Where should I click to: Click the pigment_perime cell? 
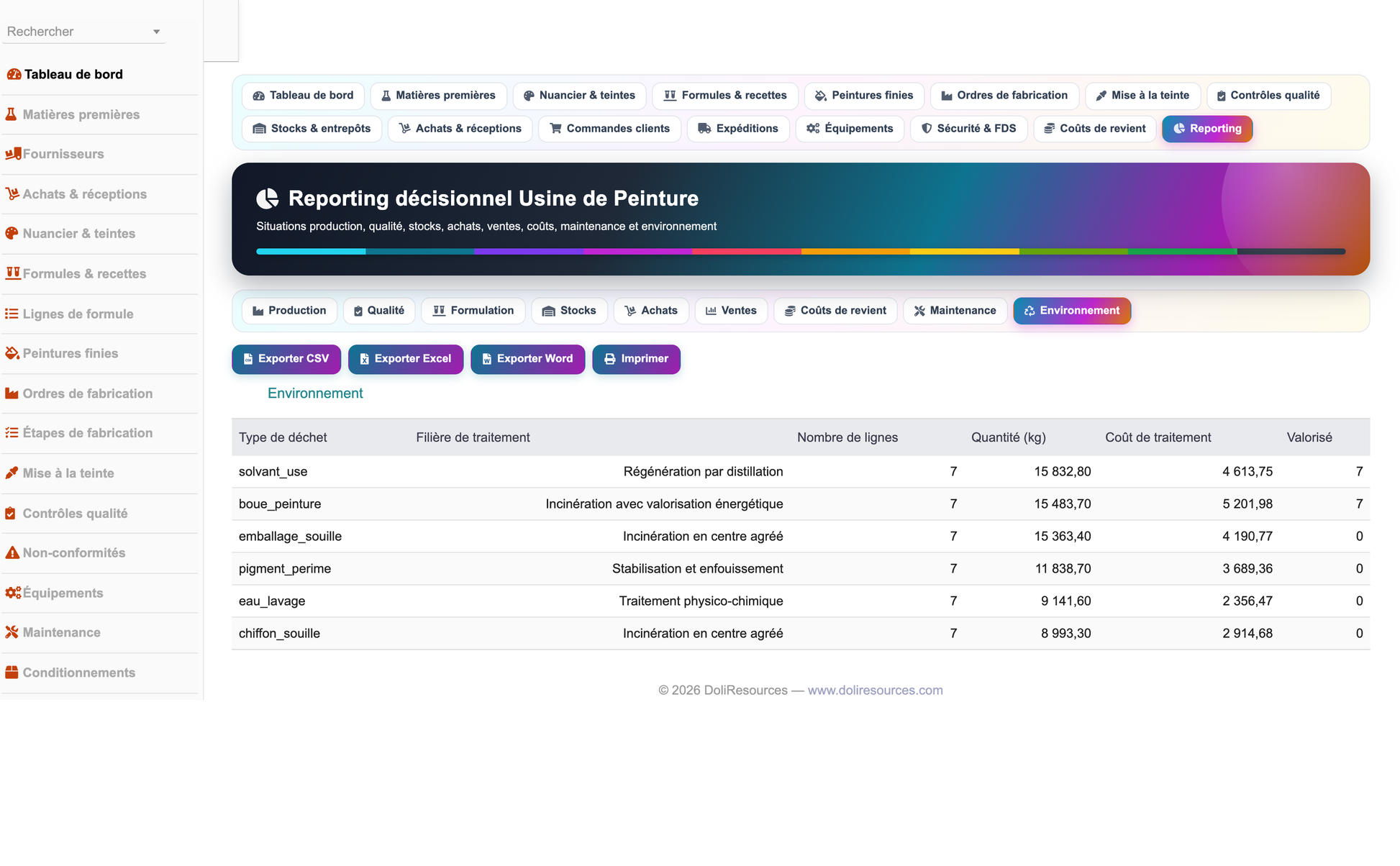click(x=285, y=569)
